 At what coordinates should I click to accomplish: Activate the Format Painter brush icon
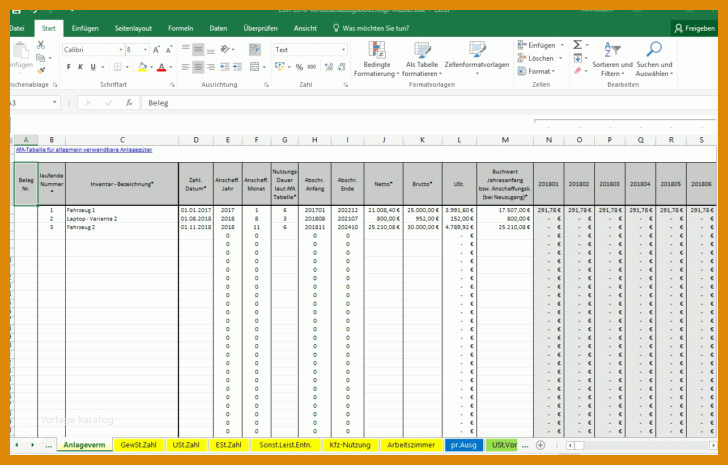click(x=41, y=71)
